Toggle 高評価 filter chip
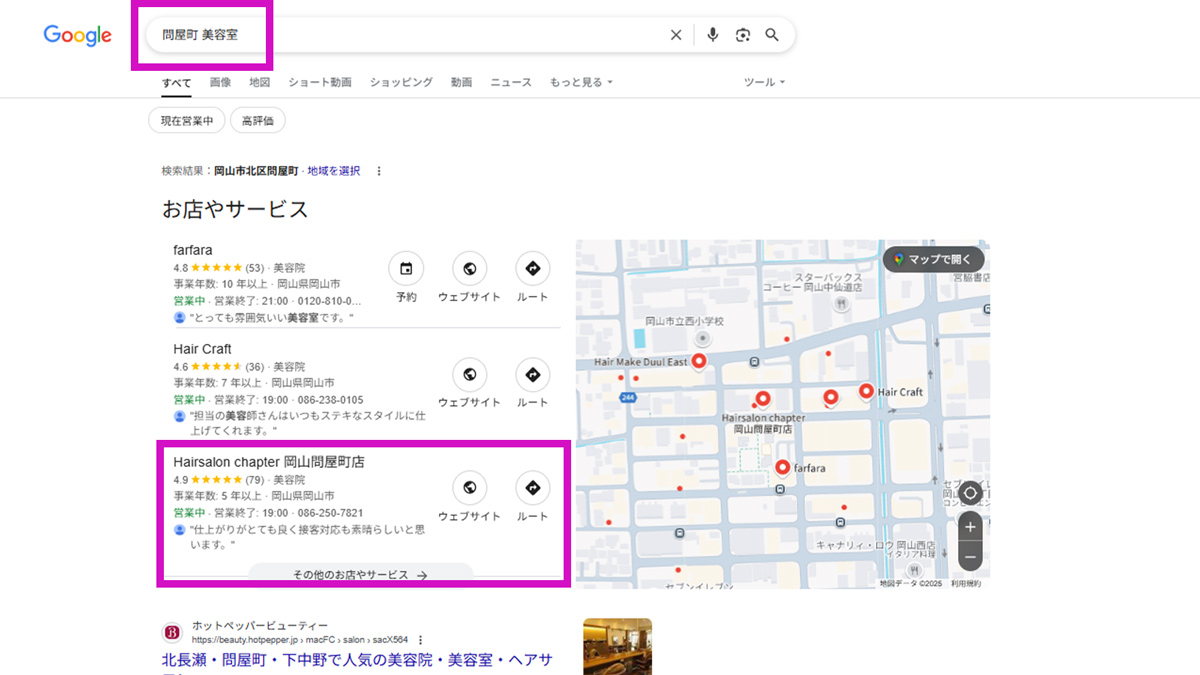Viewport: 1200px width, 675px height. click(x=258, y=121)
